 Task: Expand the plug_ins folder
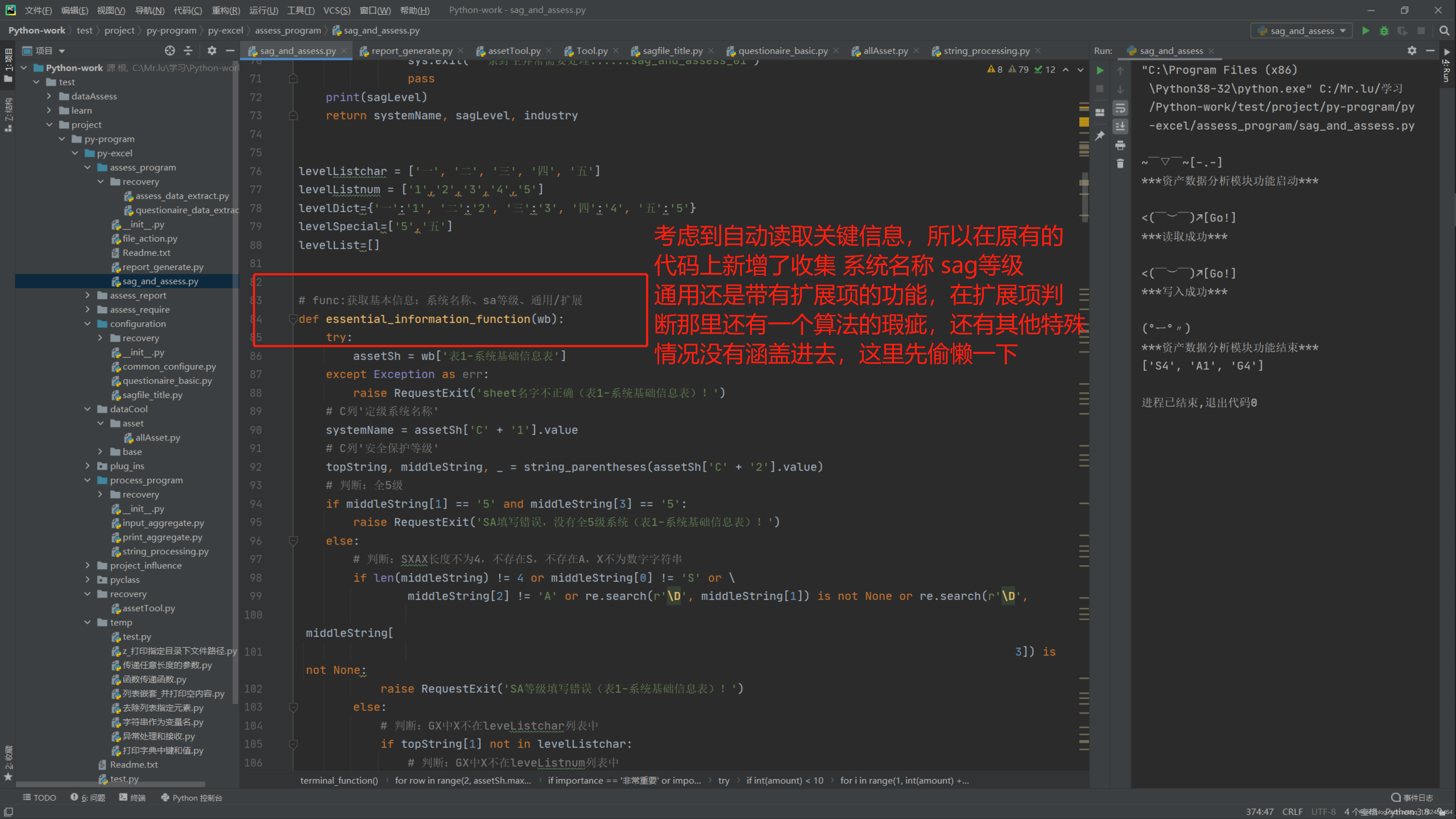(x=87, y=466)
